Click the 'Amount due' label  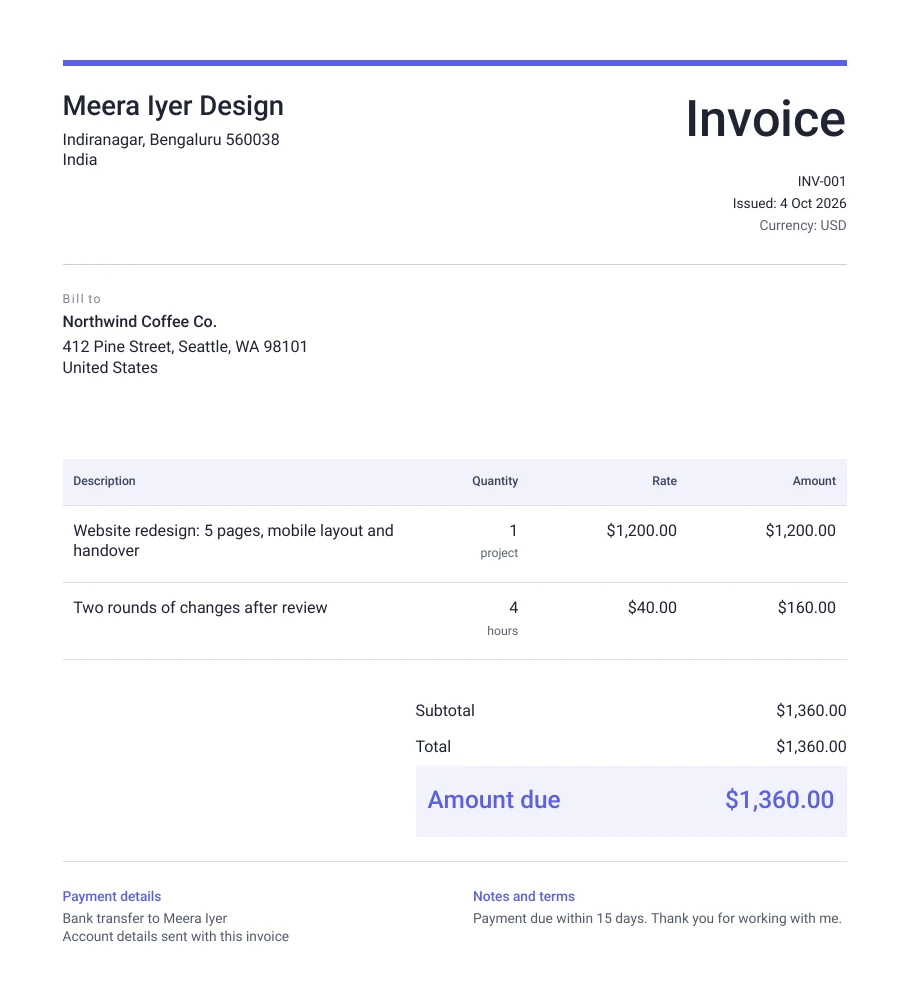494,800
